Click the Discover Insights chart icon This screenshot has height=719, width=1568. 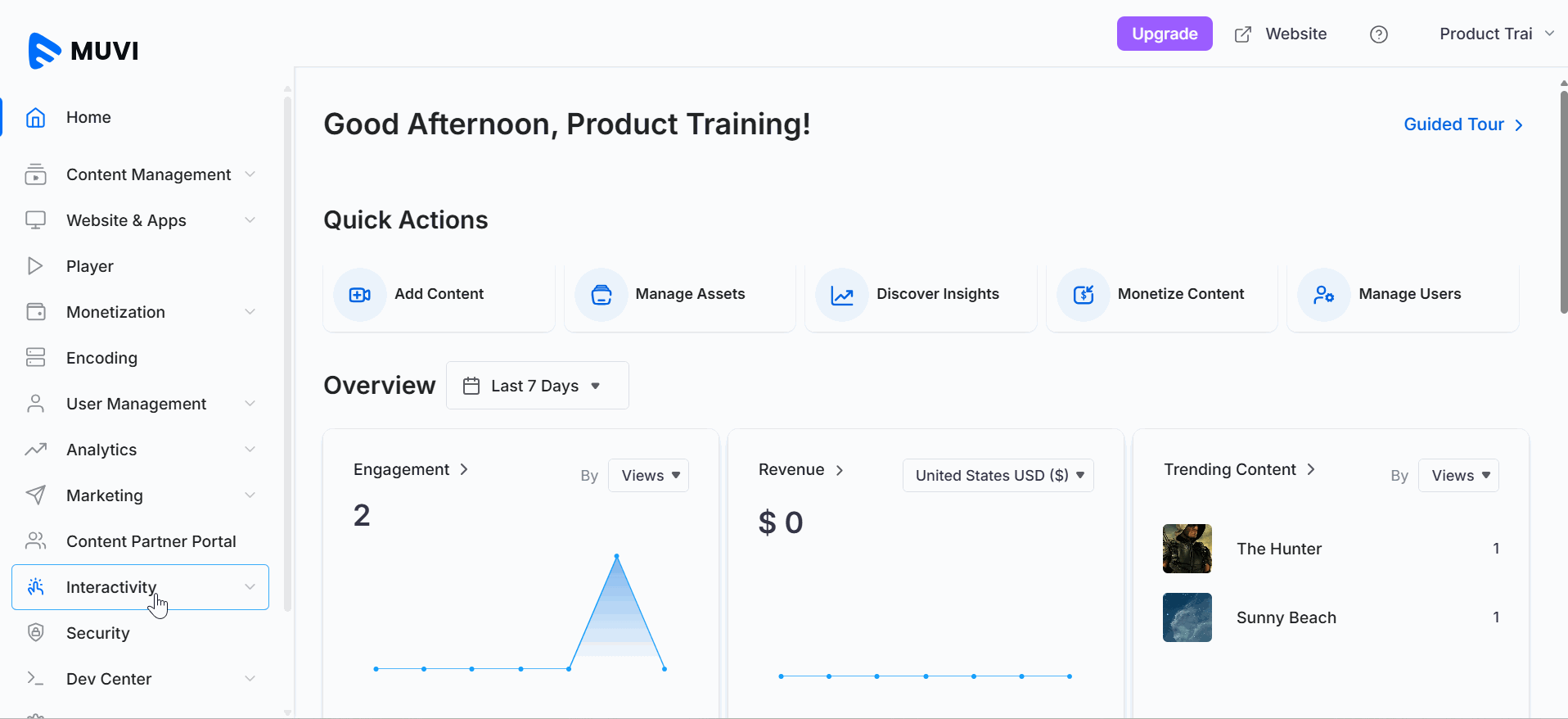[841, 295]
